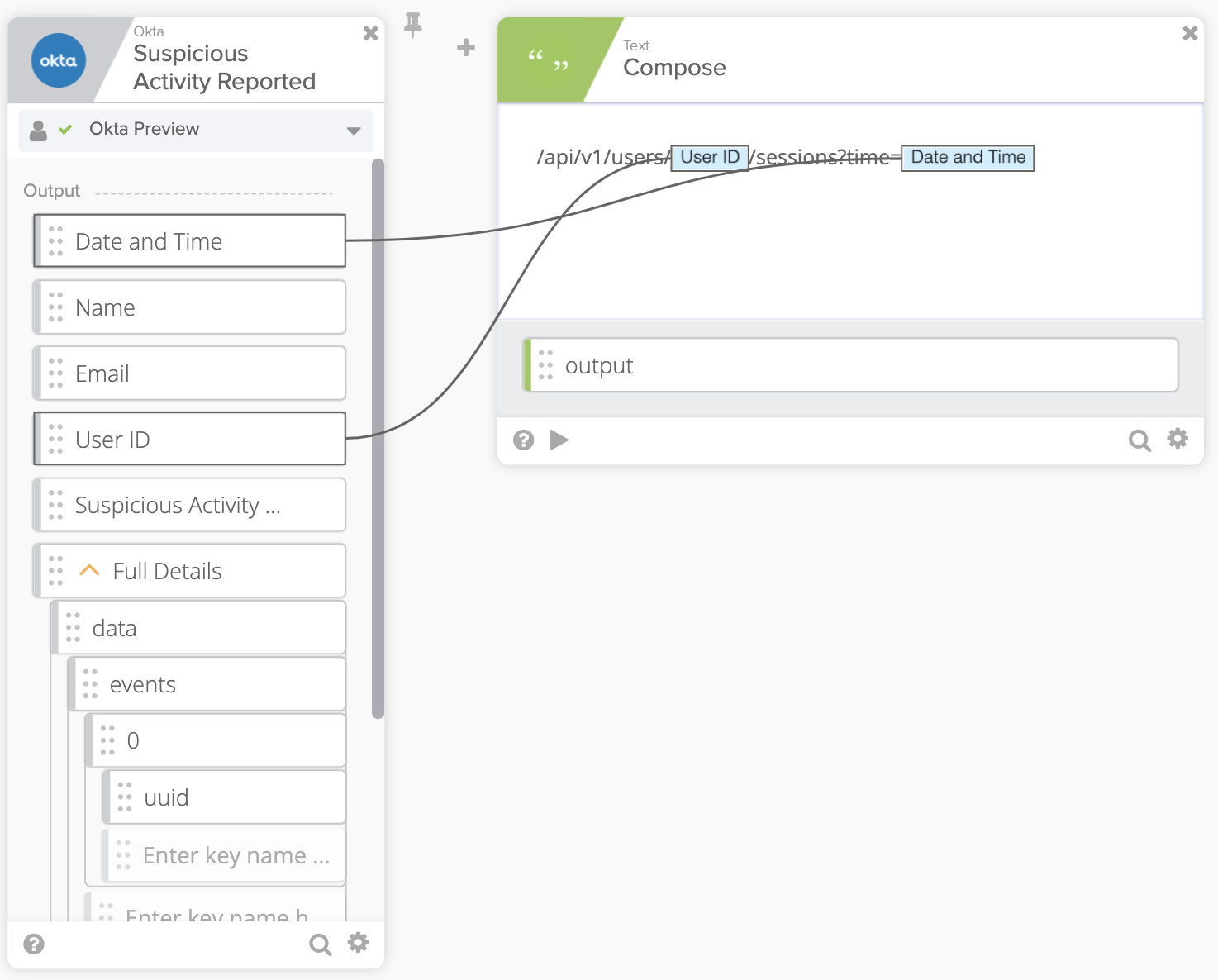Image resolution: width=1218 pixels, height=980 pixels.
Task: Click the Date and Time tag in Compose
Action: [968, 158]
